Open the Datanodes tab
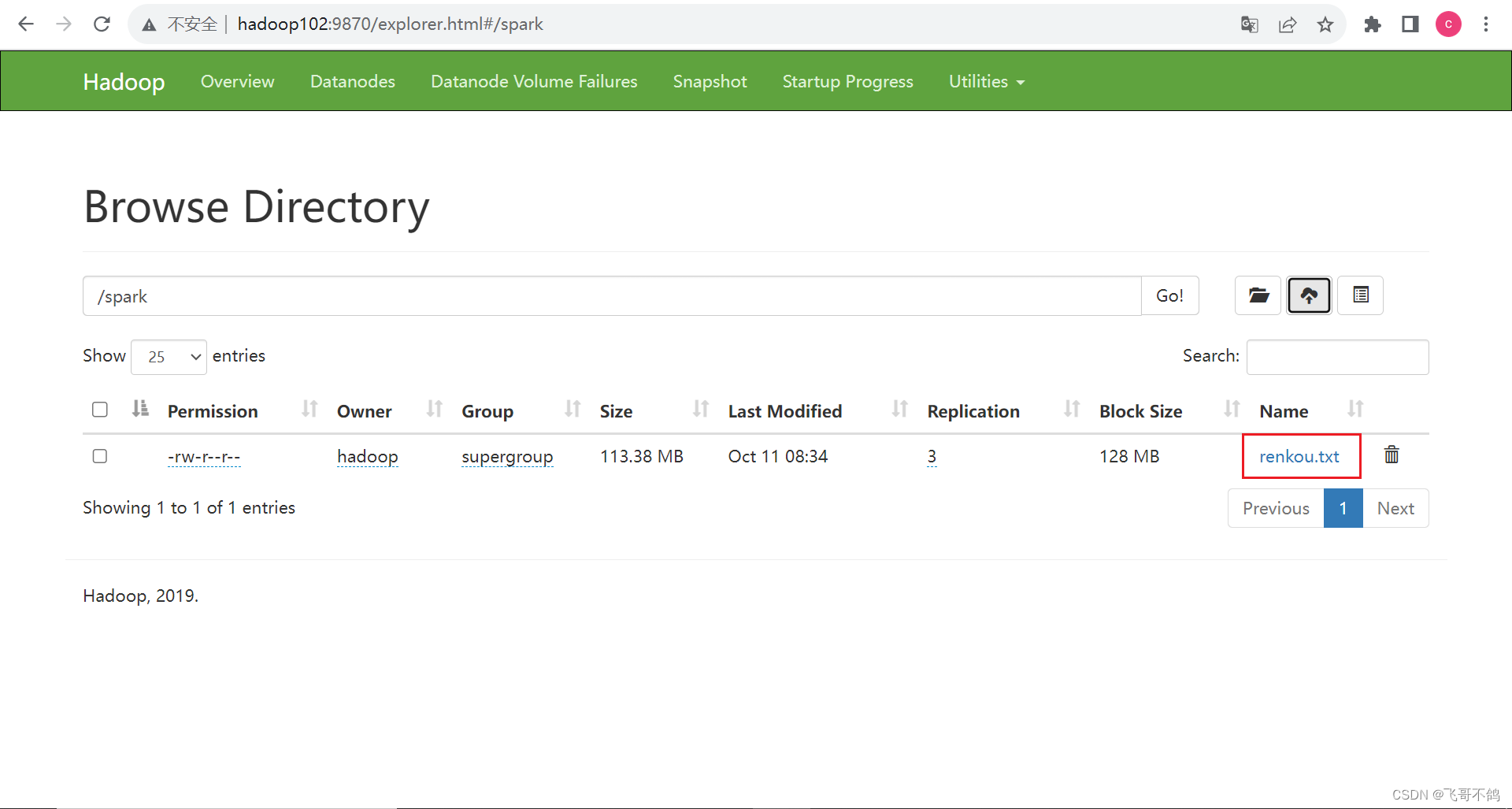 tap(353, 82)
